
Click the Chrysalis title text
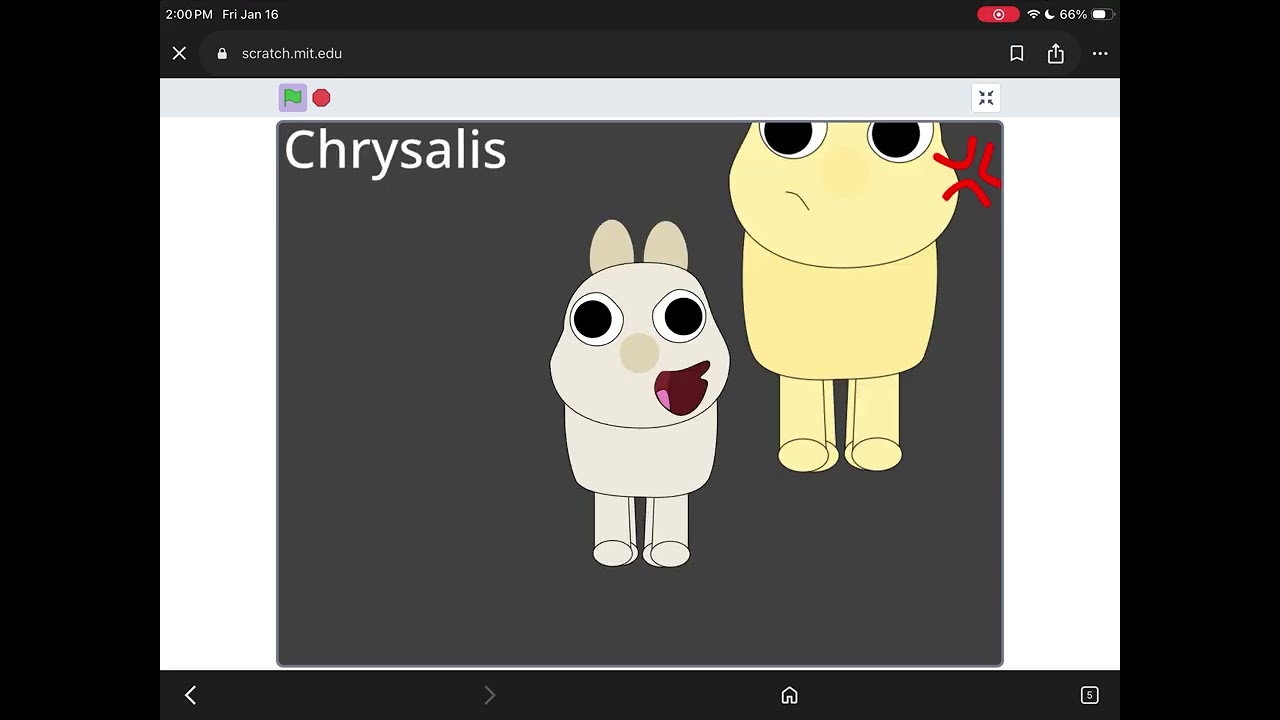click(395, 152)
